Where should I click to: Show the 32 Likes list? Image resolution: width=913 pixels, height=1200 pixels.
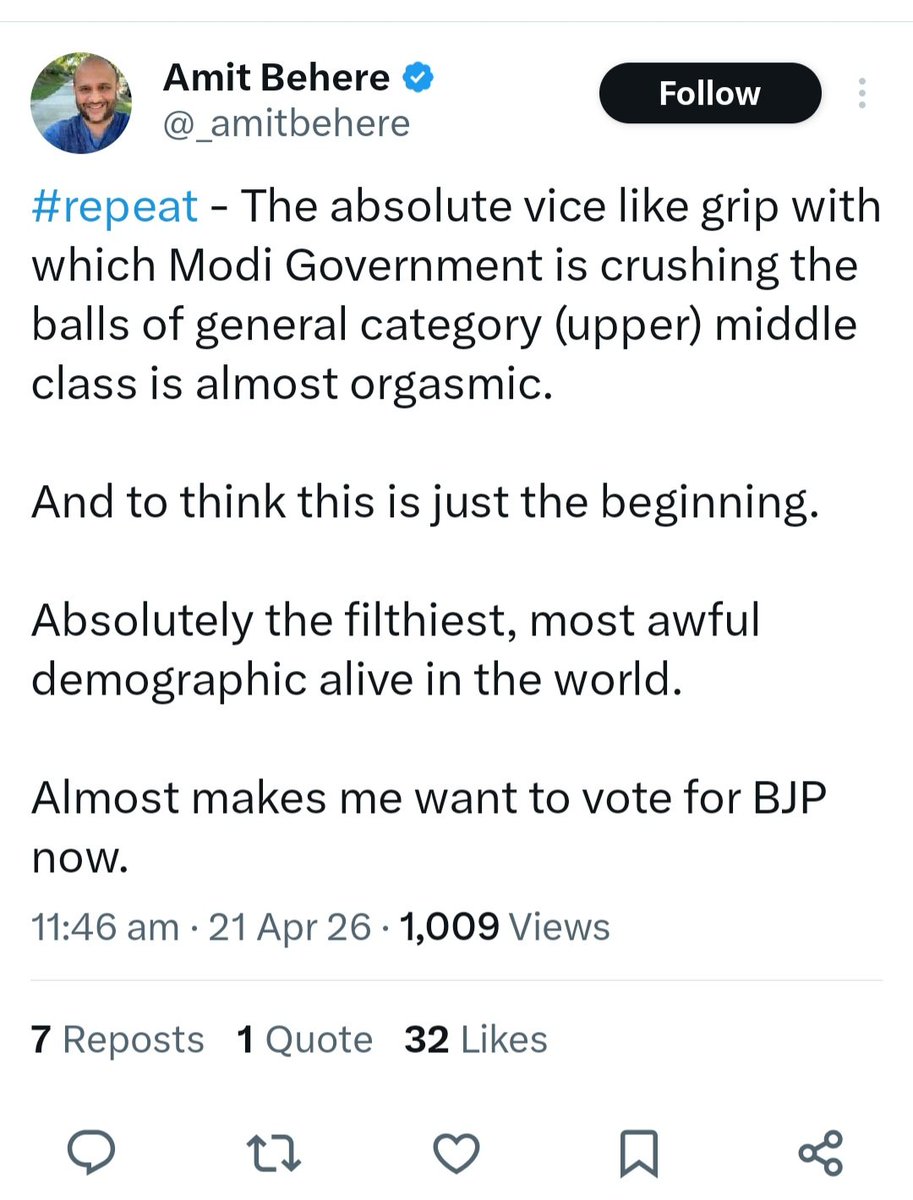pyautogui.click(x=476, y=1040)
